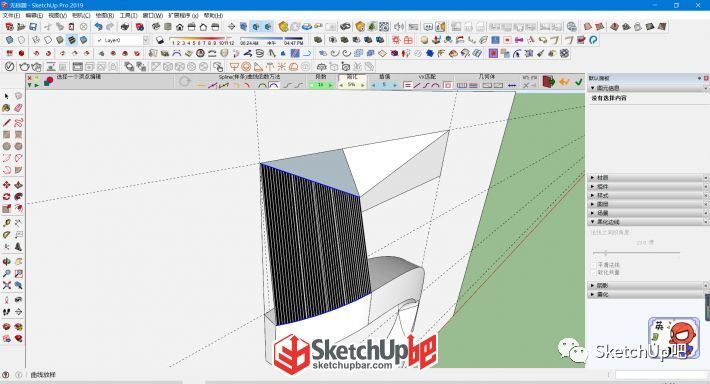Toggle the highlighted spline method option
The image size is (710, 384).
pos(273,85)
